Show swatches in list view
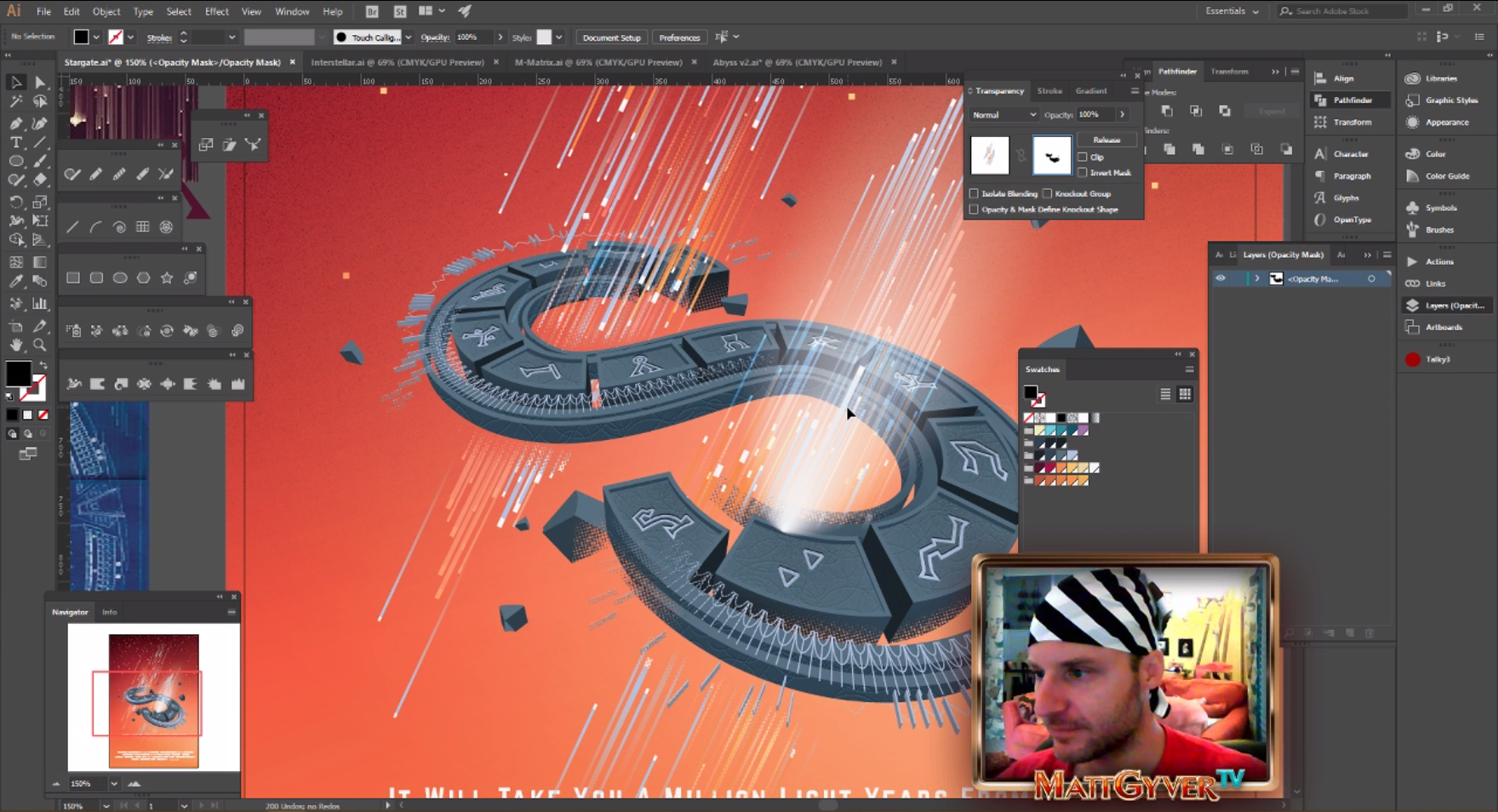The width and height of the screenshot is (1498, 812). pyautogui.click(x=1165, y=394)
